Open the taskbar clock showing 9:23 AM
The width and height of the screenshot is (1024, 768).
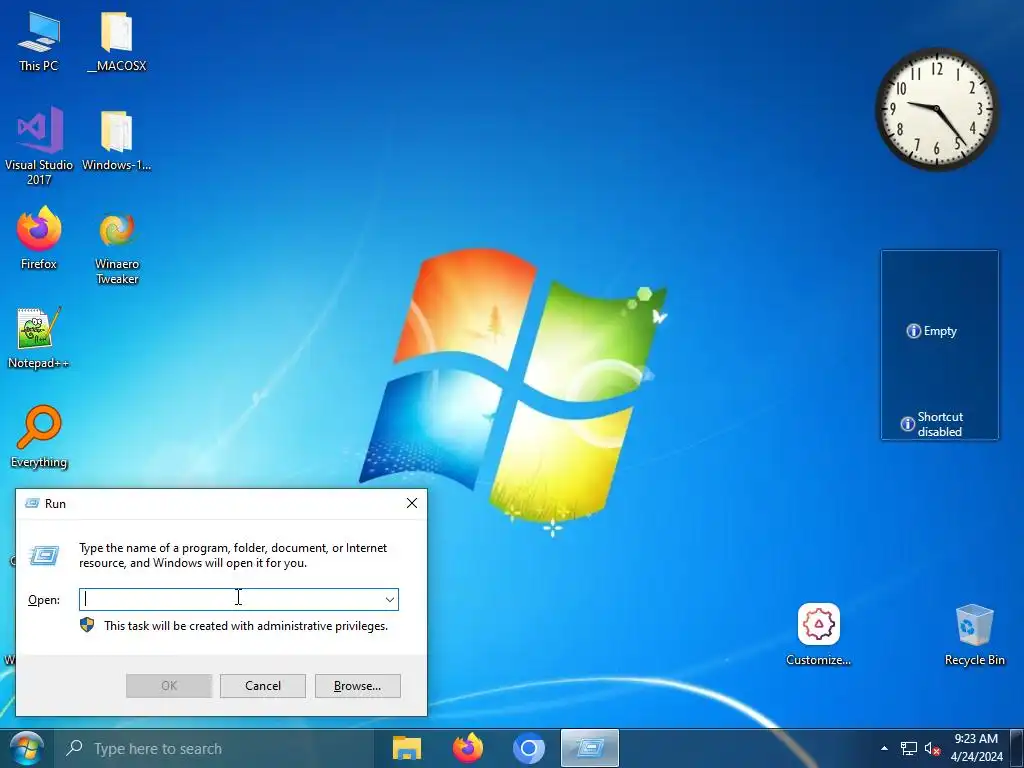[x=976, y=748]
